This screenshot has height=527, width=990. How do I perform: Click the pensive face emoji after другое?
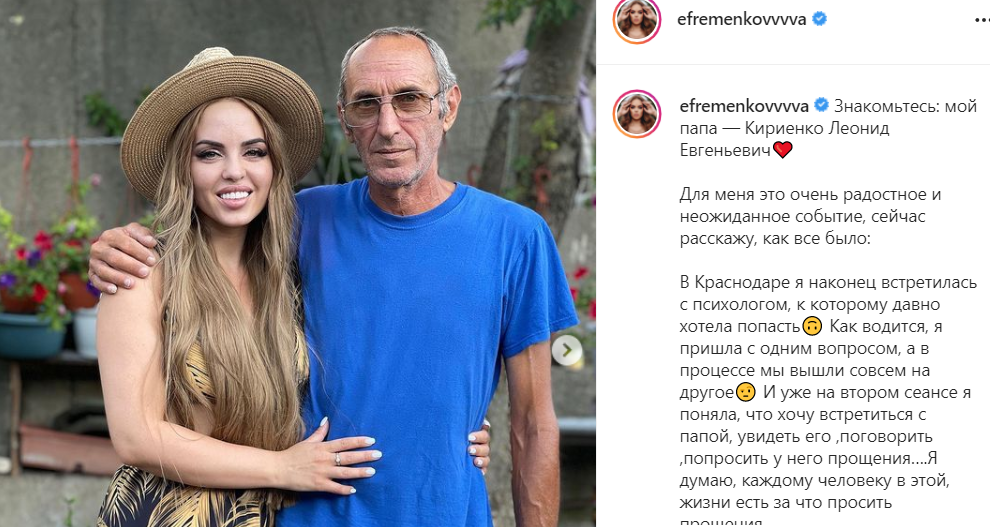746,393
